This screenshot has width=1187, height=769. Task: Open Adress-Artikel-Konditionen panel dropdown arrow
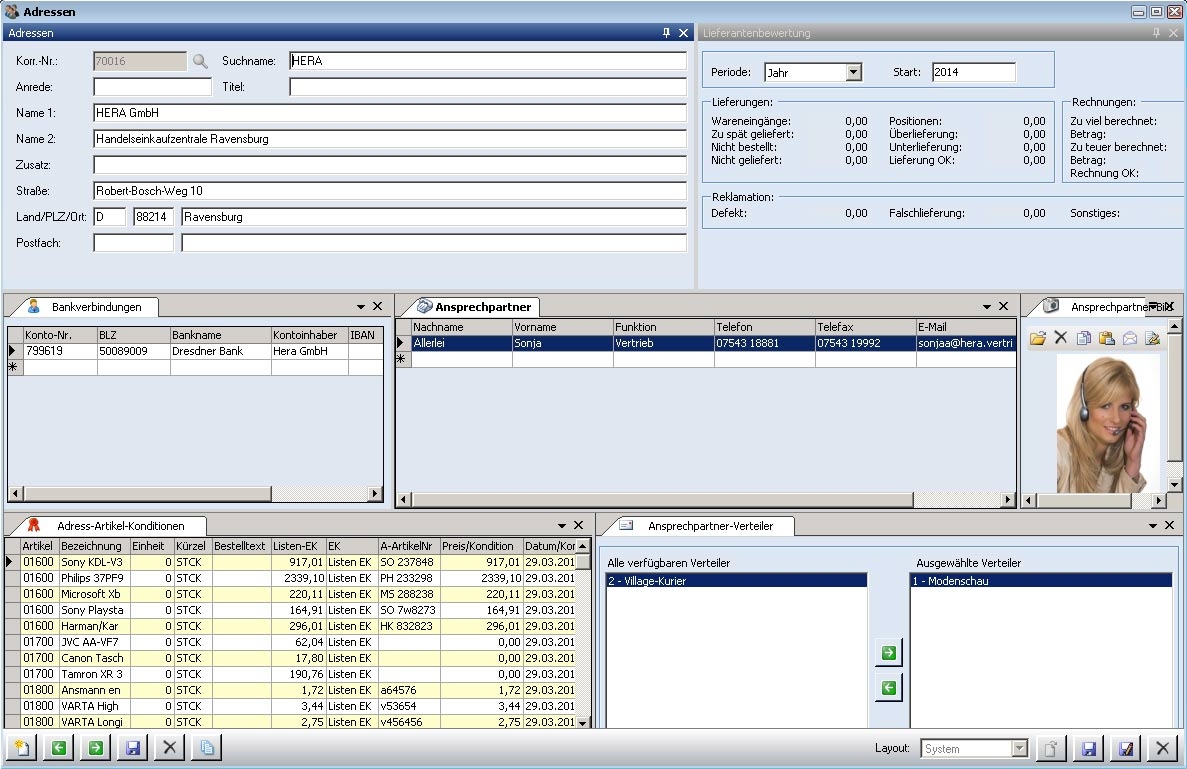click(x=562, y=525)
